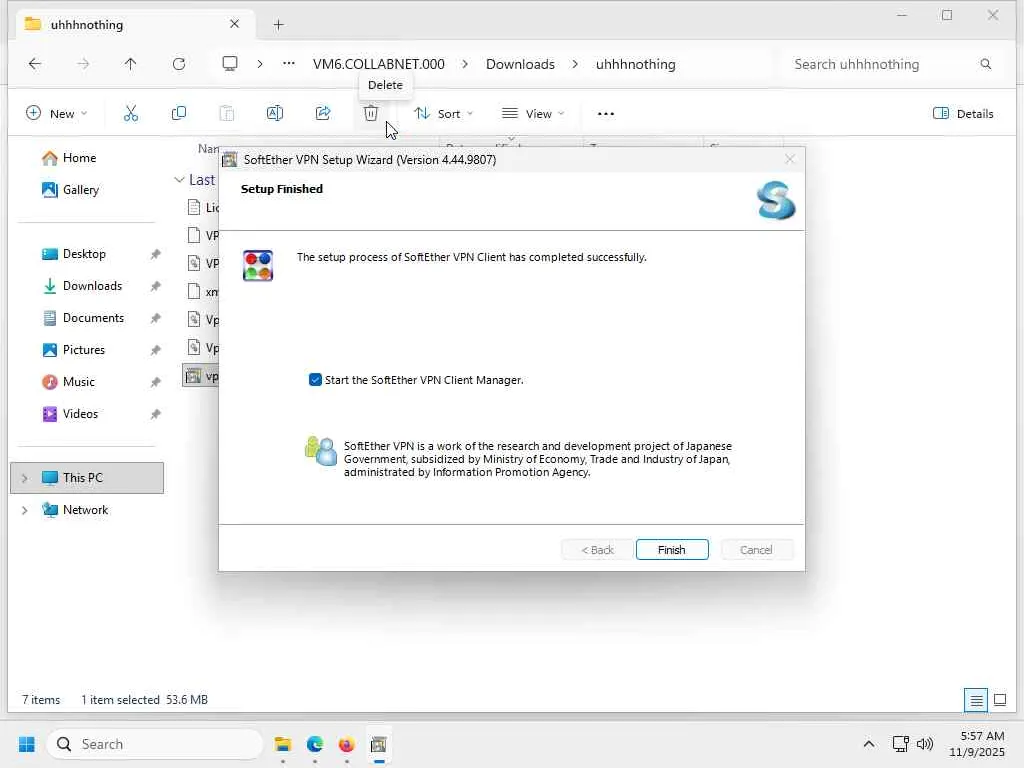Select This PC in navigation pane

click(x=87, y=478)
